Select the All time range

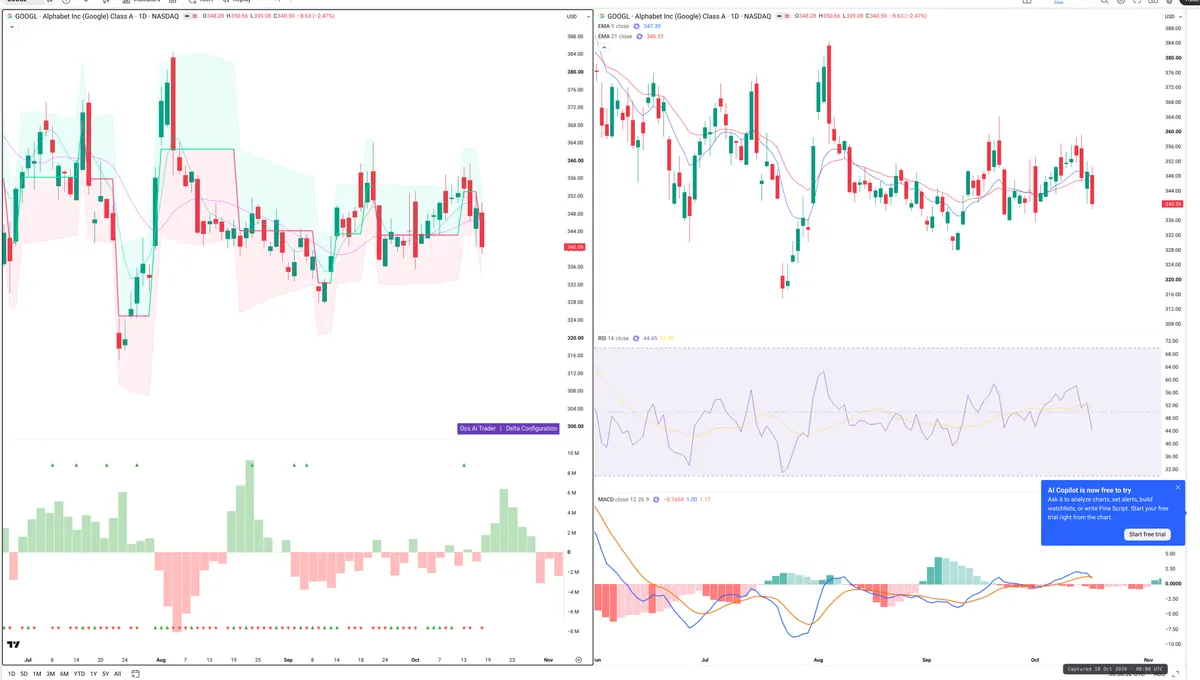[x=117, y=674]
